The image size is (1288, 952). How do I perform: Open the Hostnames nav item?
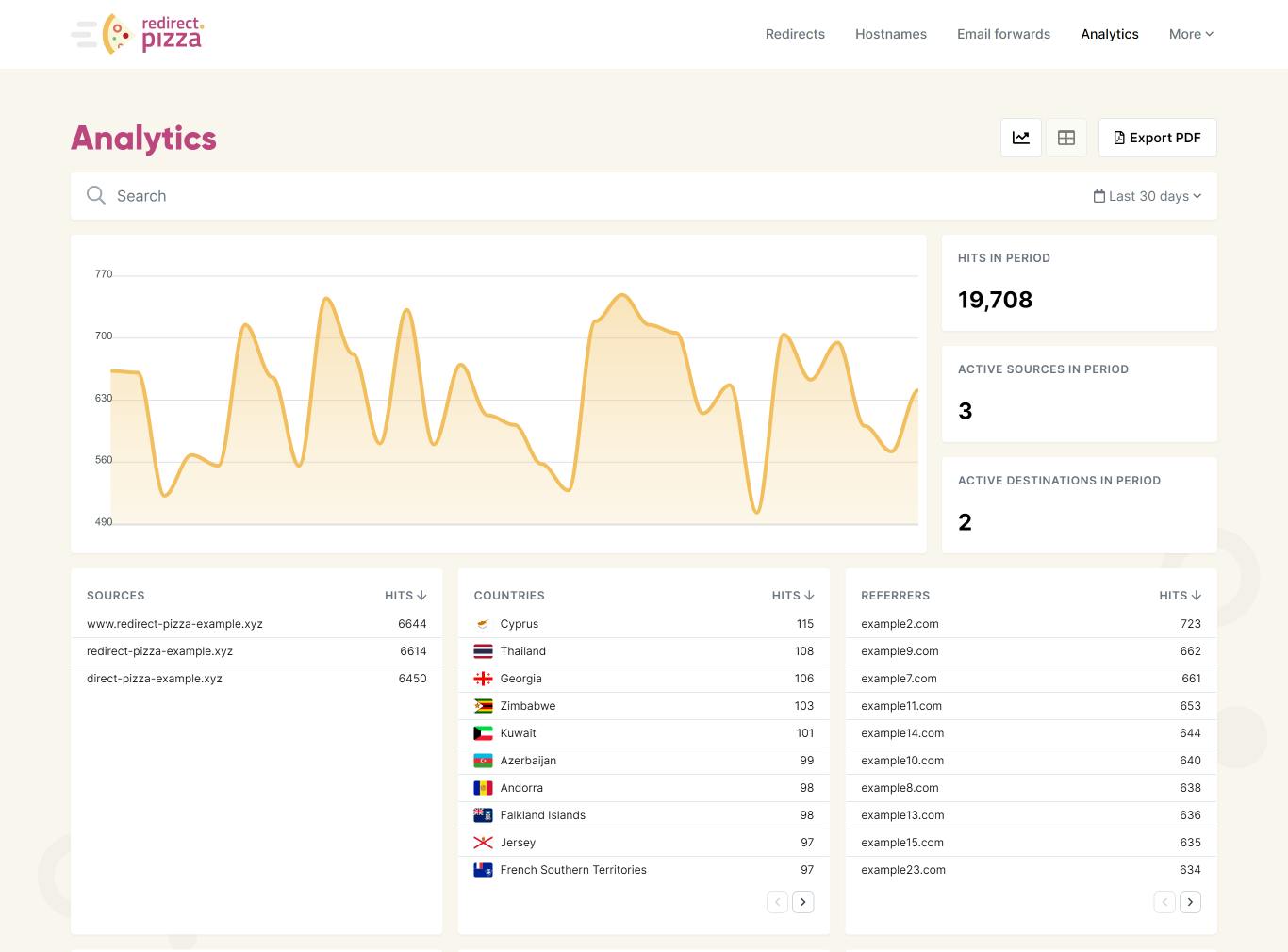click(x=890, y=34)
